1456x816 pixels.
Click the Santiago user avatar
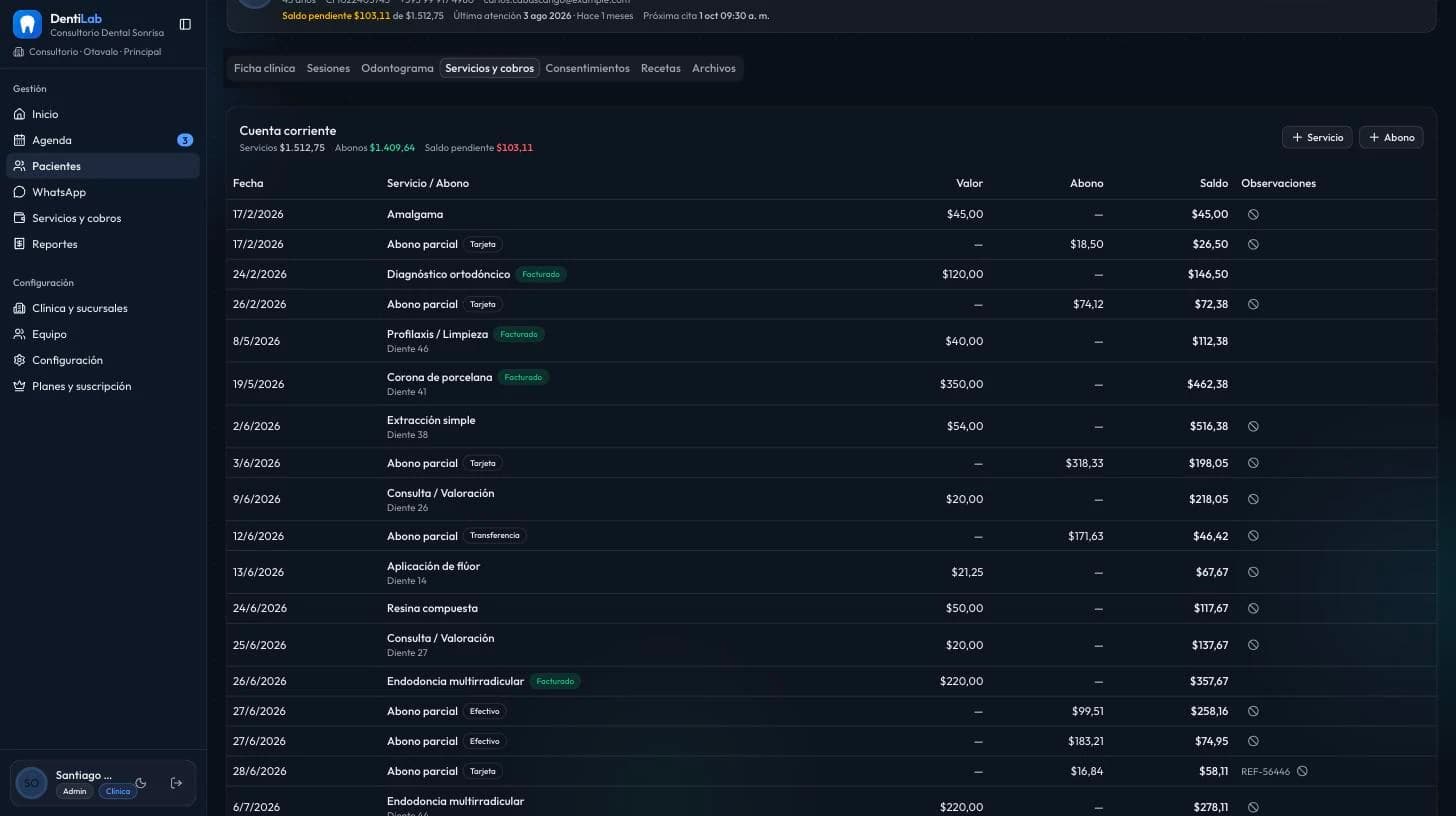31,783
